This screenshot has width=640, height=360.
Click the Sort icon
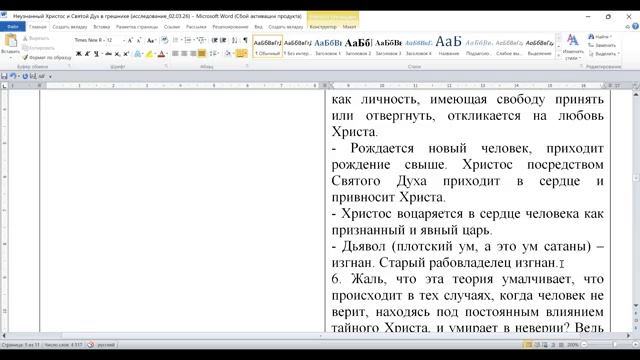pos(235,40)
